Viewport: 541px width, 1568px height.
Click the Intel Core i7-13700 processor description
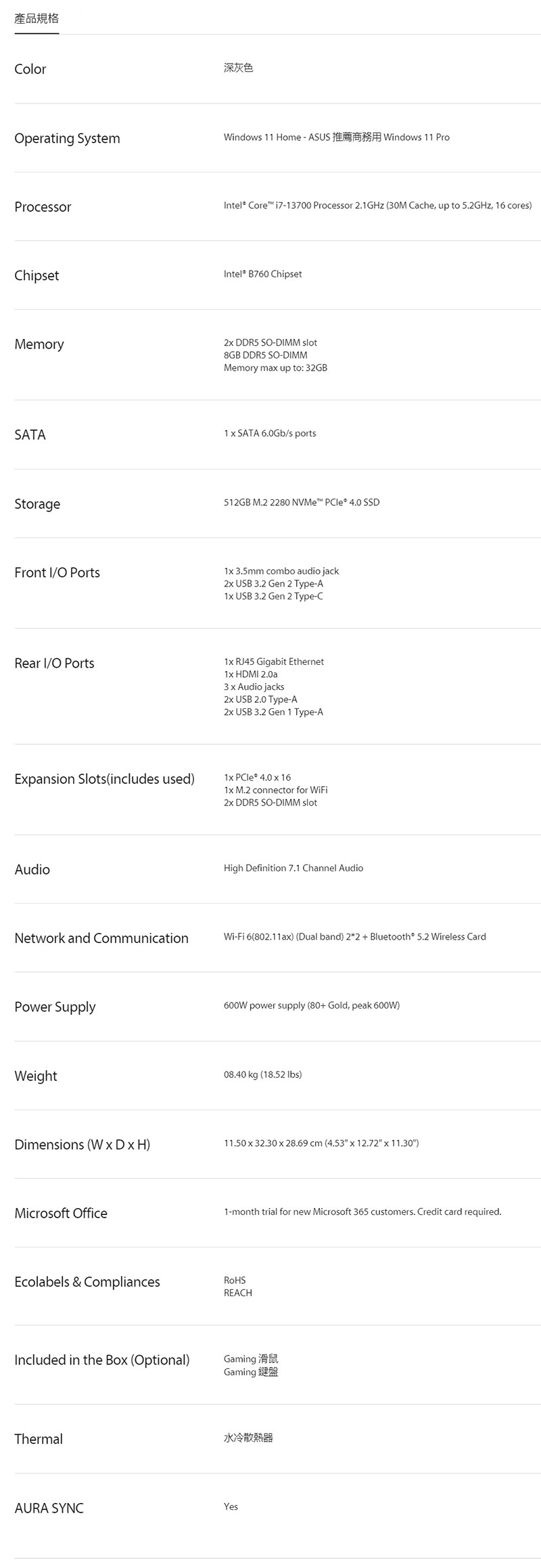377,206
